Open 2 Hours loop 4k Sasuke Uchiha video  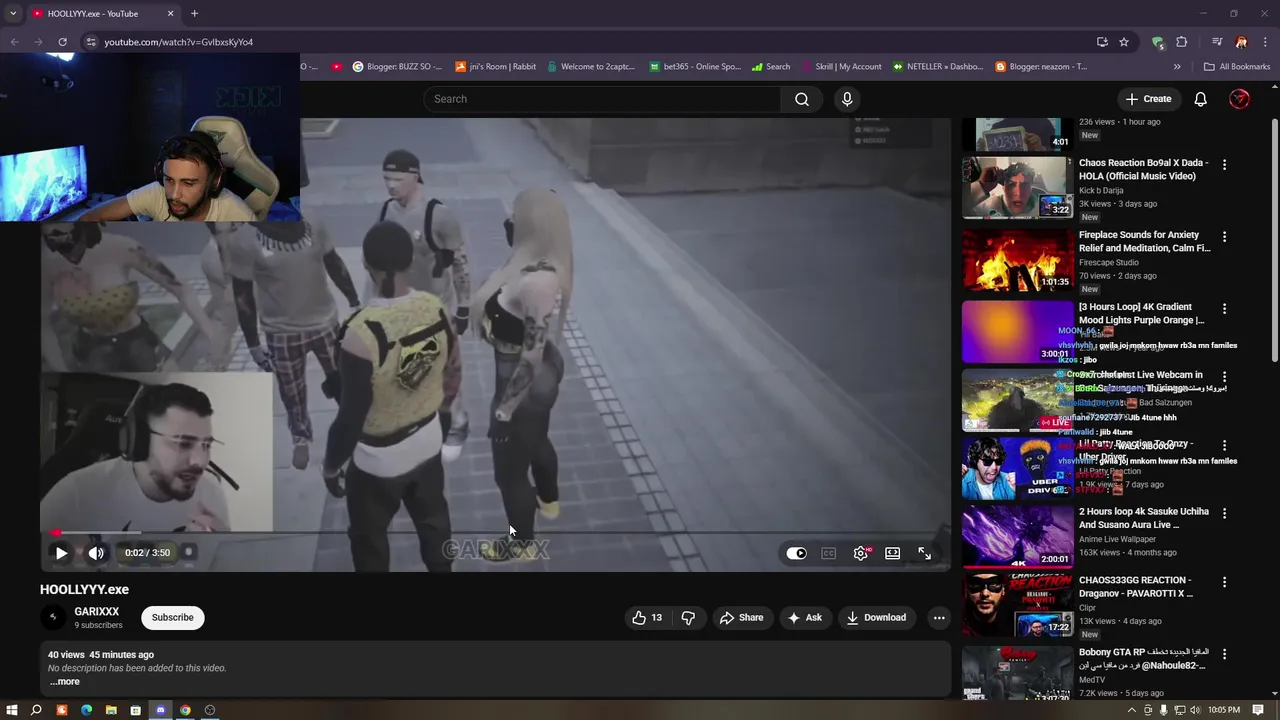coord(1144,518)
